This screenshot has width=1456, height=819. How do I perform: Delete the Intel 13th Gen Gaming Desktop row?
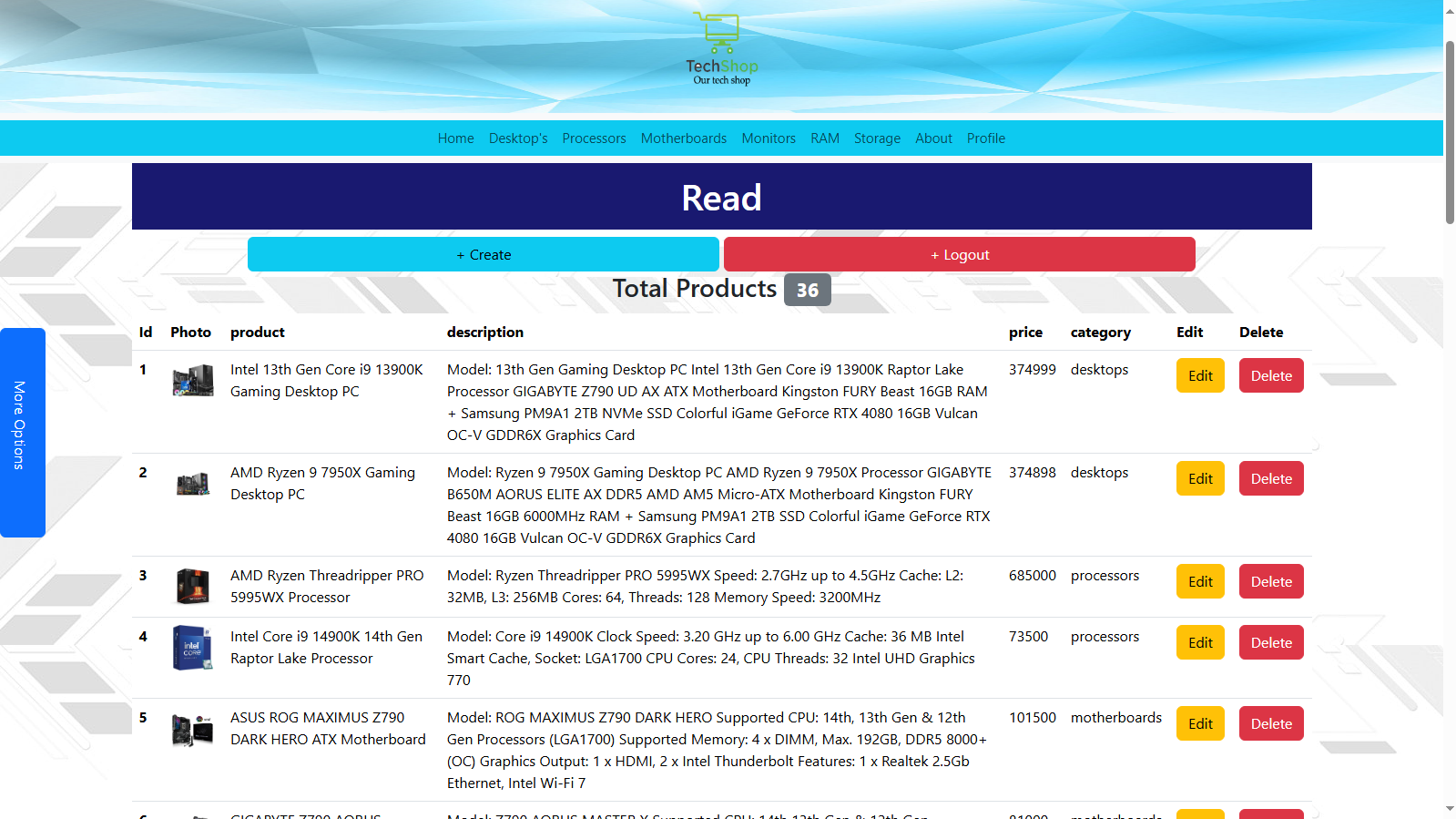point(1271,375)
